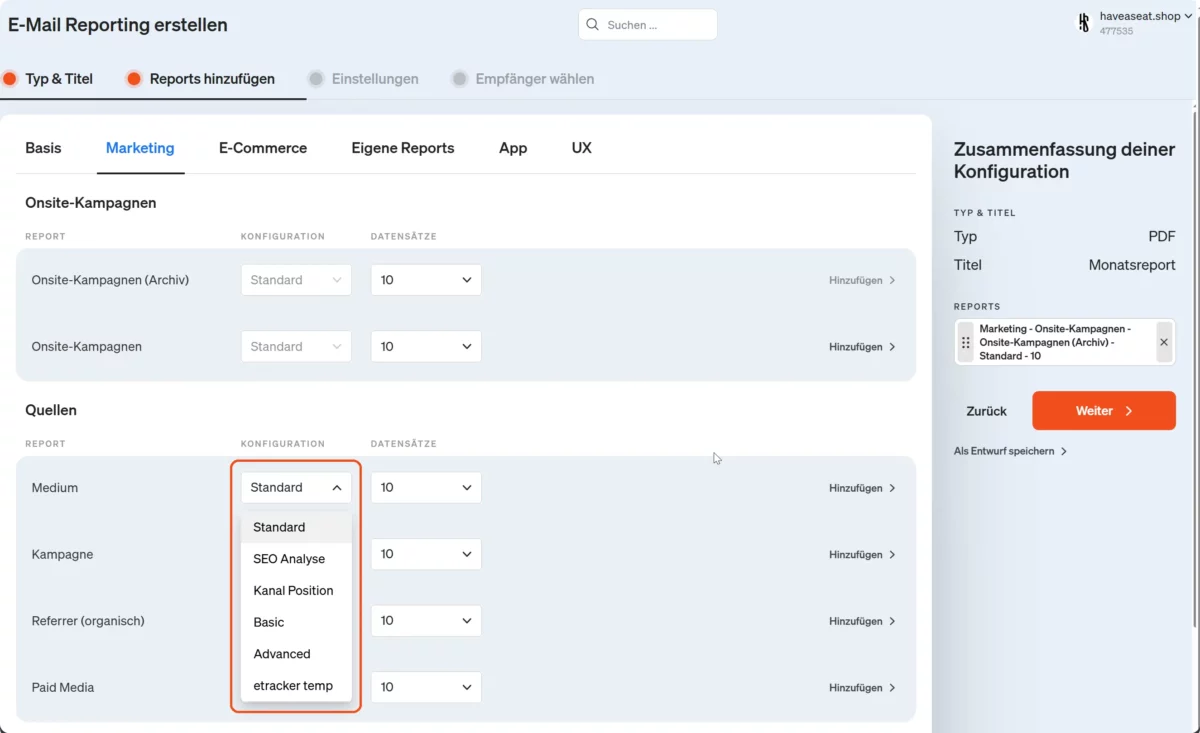
Task: Open the Paid Media Datensätze dropdown
Action: [426, 687]
